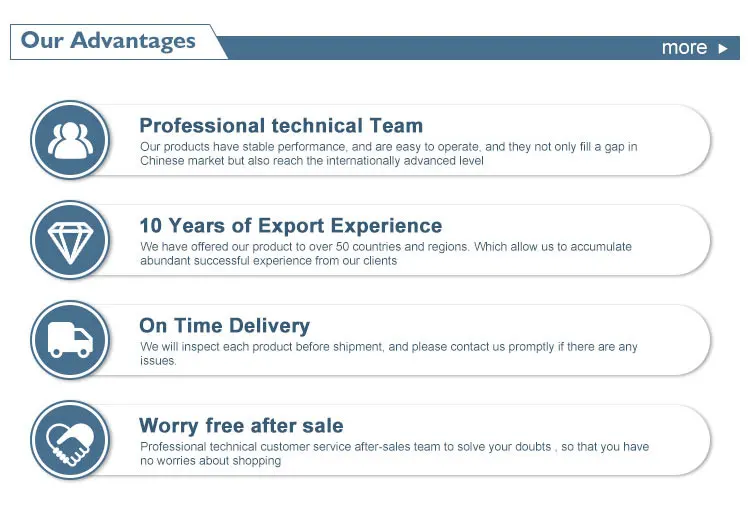Click 'Professional technical Team' heading
The height and width of the screenshot is (505, 750).
coord(281,126)
